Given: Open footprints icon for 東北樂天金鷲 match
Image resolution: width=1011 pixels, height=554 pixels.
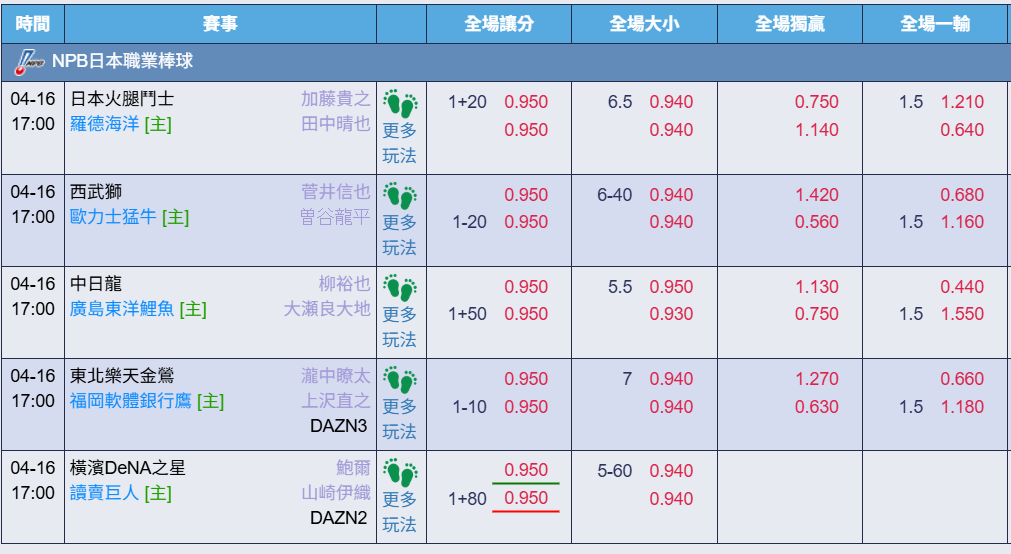Looking at the screenshot, I should [400, 381].
